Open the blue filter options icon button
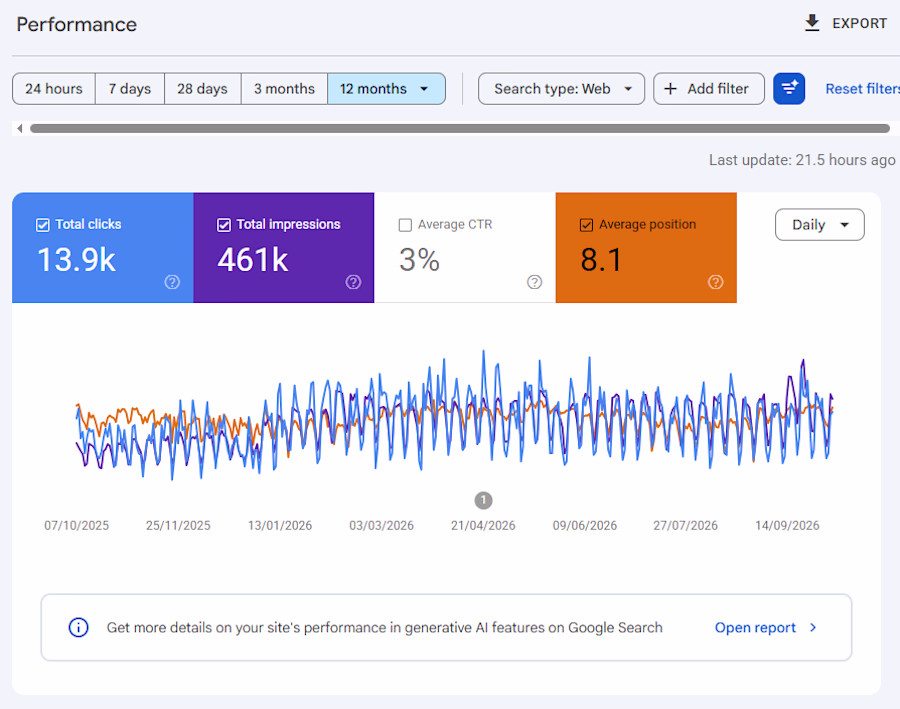The image size is (900, 709). click(x=789, y=88)
